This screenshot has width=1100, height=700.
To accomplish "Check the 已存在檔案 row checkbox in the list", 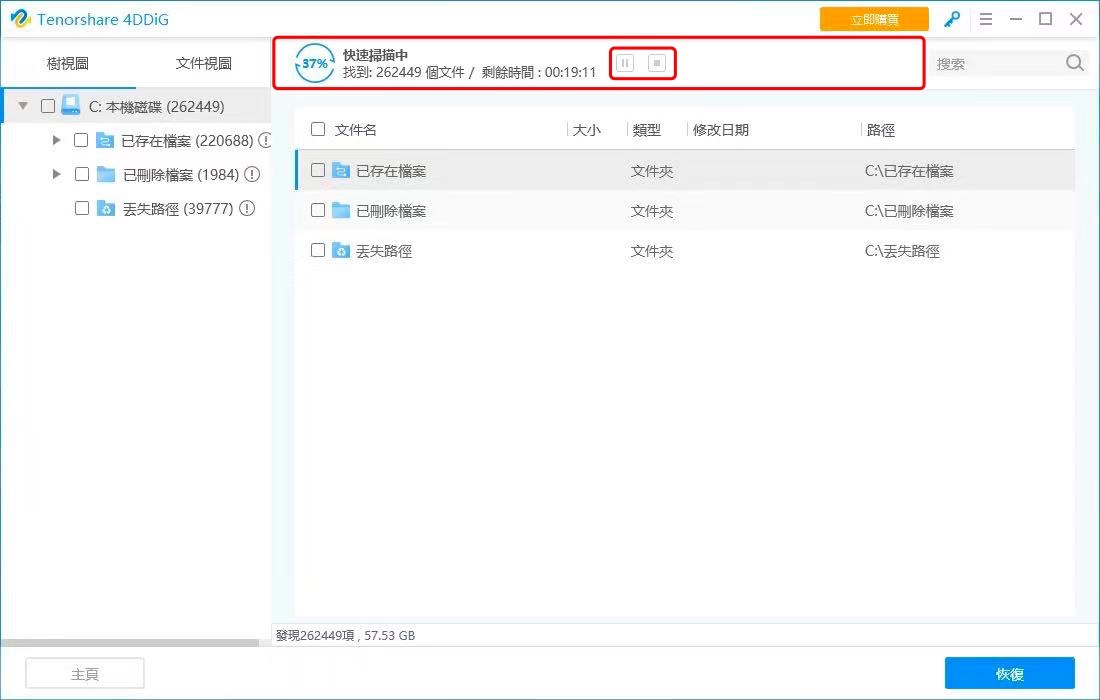I will coord(318,170).
